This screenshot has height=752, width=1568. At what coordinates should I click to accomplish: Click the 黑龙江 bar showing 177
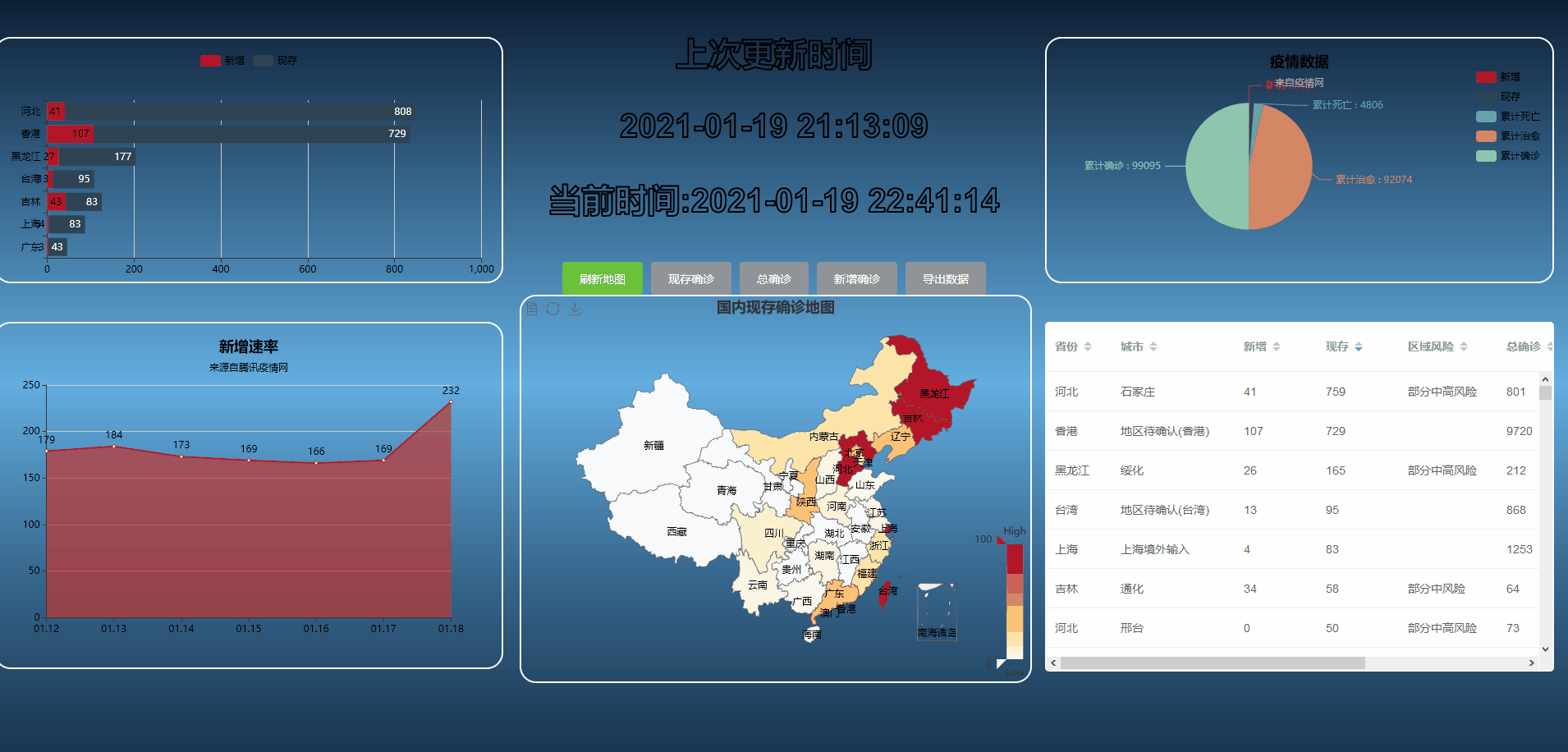[x=97, y=157]
